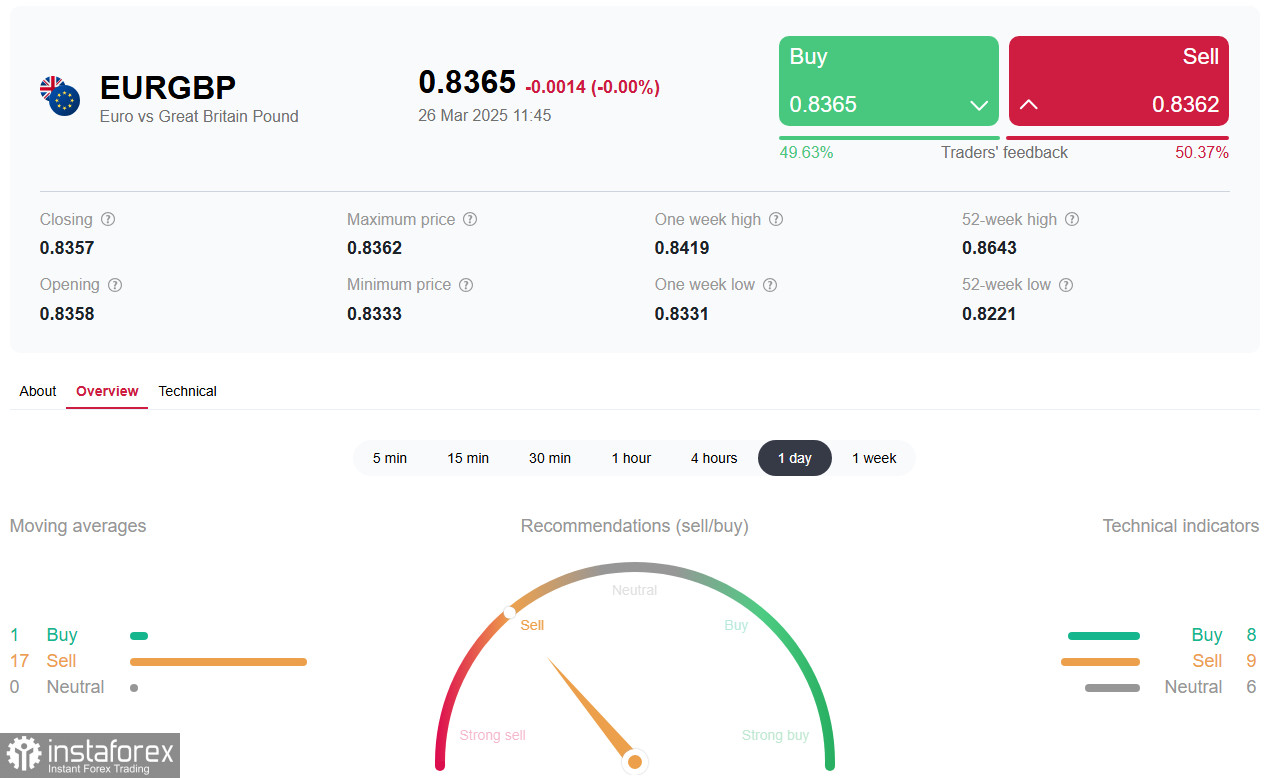The image size is (1271, 778).
Task: Click the Closing value 0.8357
Action: [x=67, y=248]
